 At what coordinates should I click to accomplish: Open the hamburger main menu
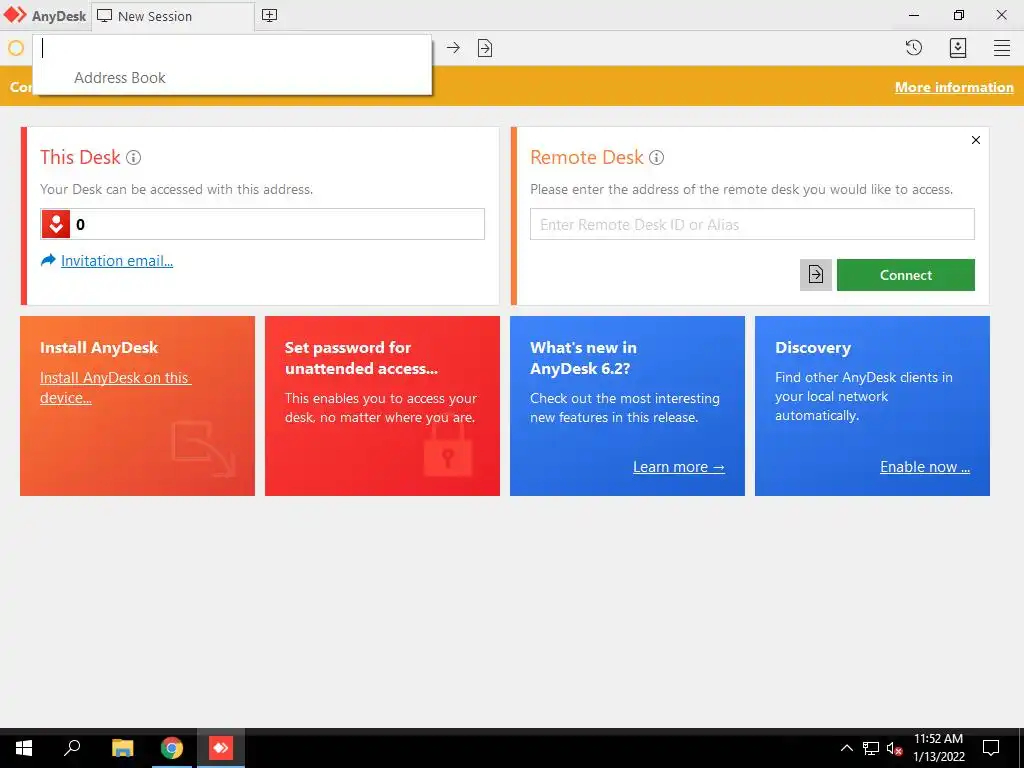coord(1002,48)
